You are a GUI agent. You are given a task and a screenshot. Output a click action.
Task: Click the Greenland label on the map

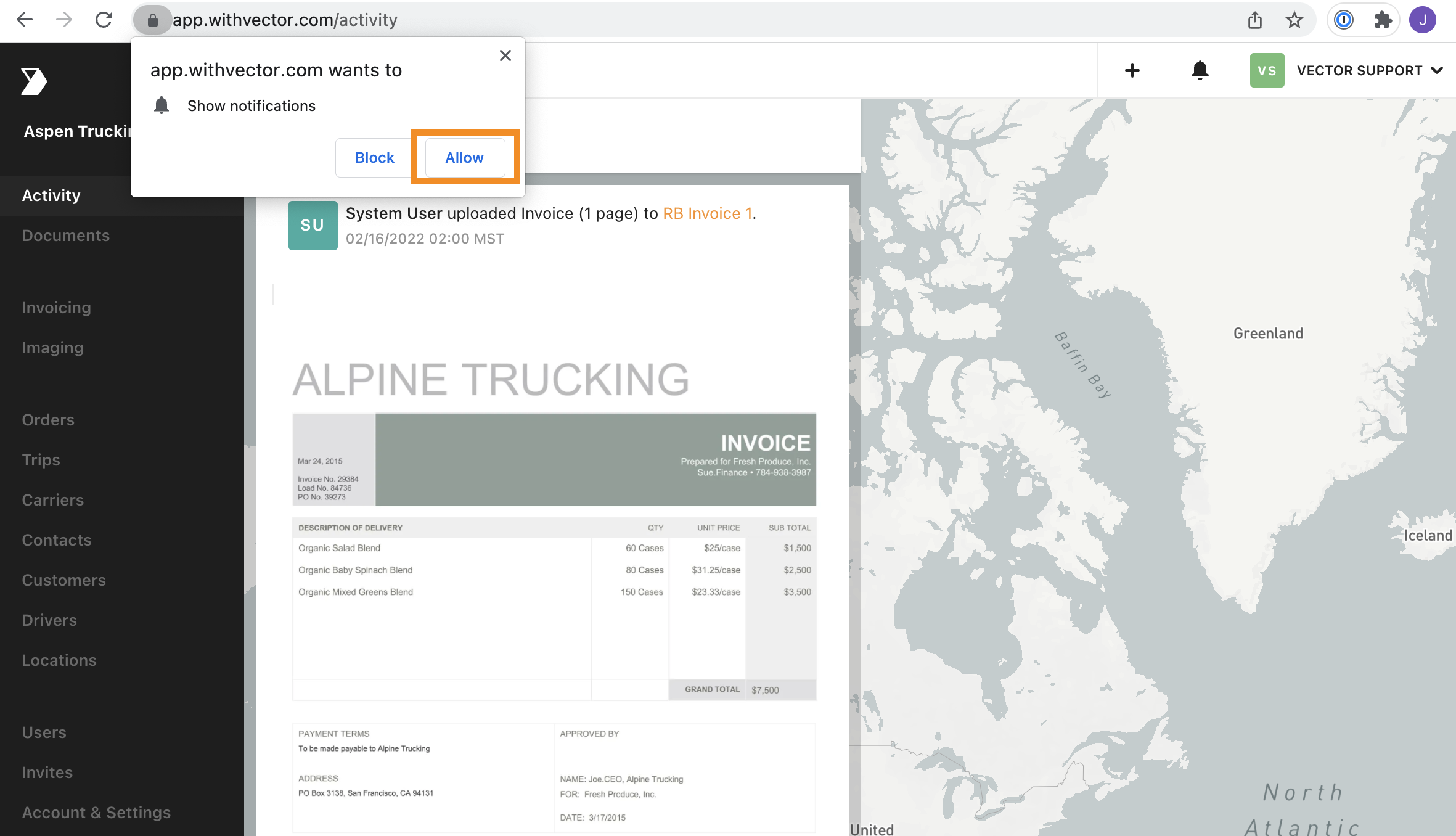tap(1268, 334)
